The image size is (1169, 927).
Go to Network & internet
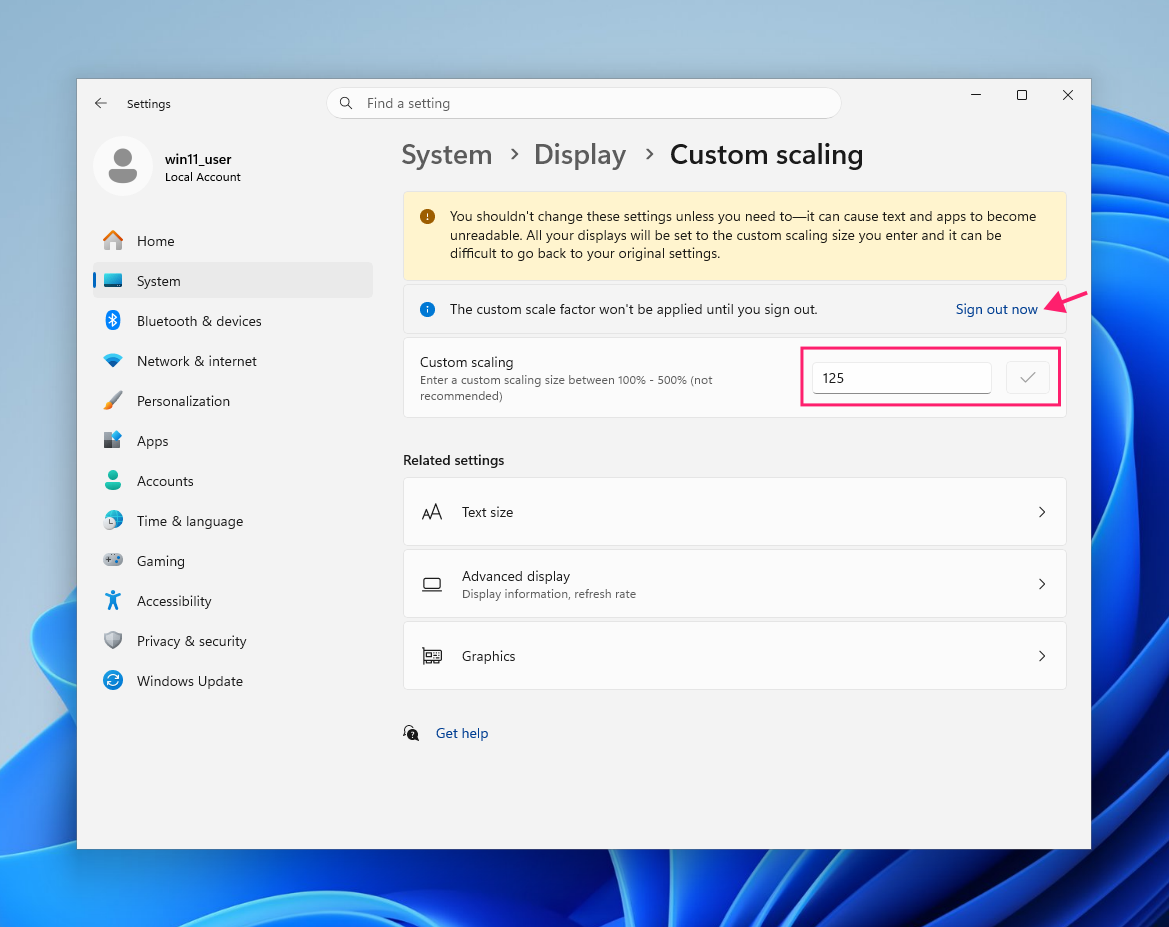(x=233, y=361)
